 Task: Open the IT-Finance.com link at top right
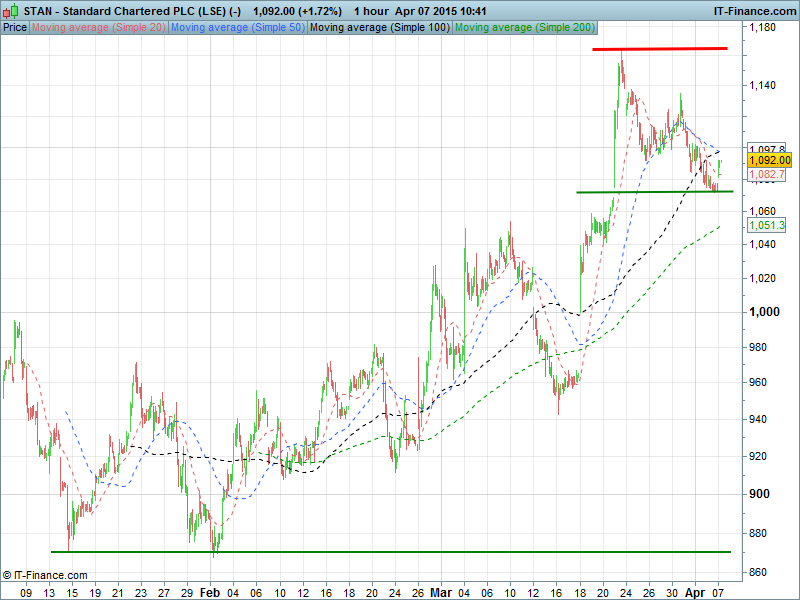click(x=753, y=10)
